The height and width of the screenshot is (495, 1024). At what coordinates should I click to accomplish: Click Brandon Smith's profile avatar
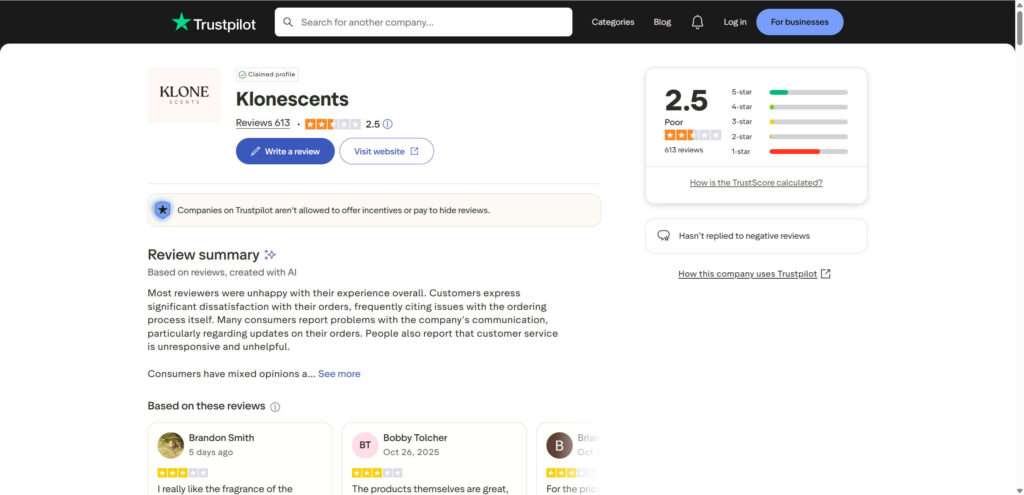click(171, 445)
